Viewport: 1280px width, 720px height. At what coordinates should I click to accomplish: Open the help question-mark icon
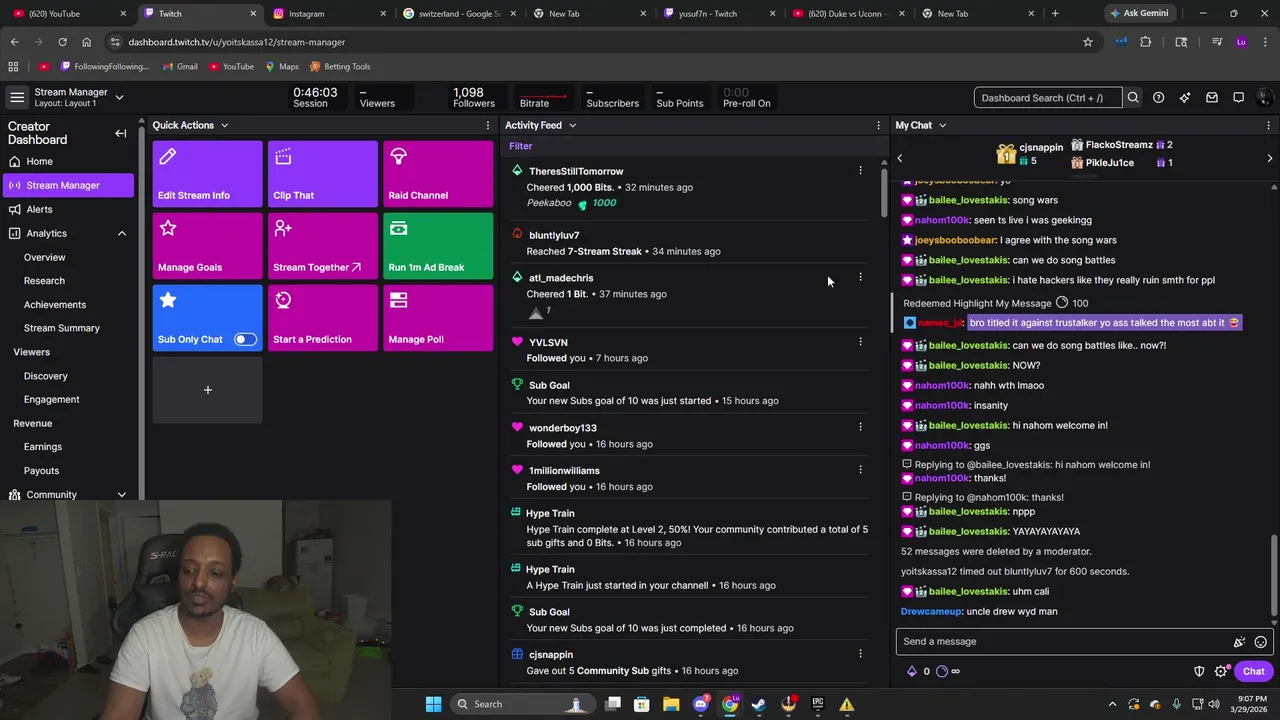1158,98
